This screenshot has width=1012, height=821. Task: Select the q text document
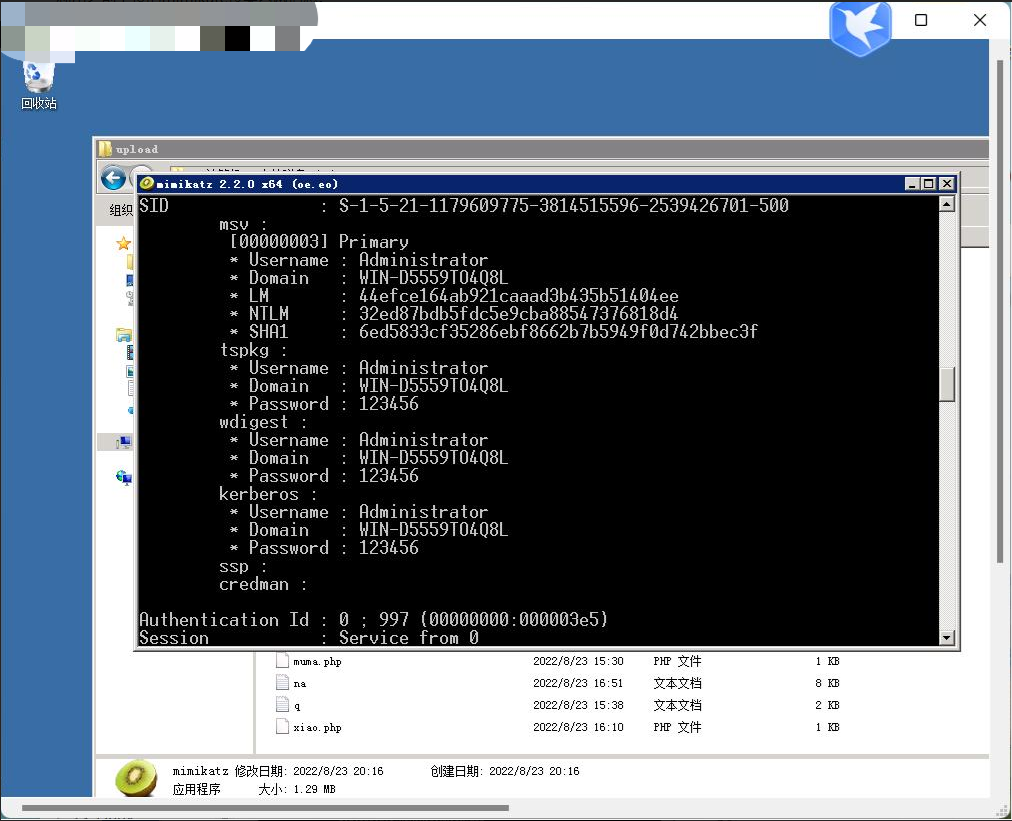click(x=296, y=705)
